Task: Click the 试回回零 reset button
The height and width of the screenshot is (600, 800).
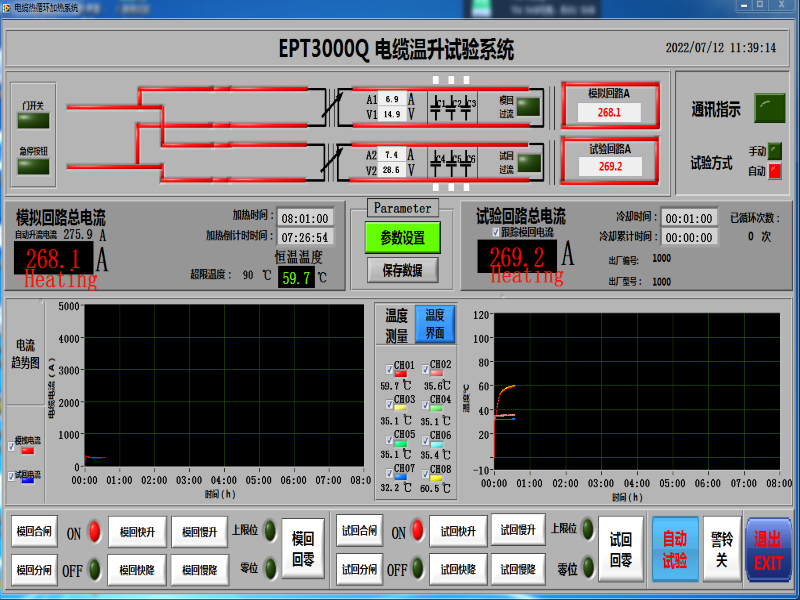Action: point(620,549)
